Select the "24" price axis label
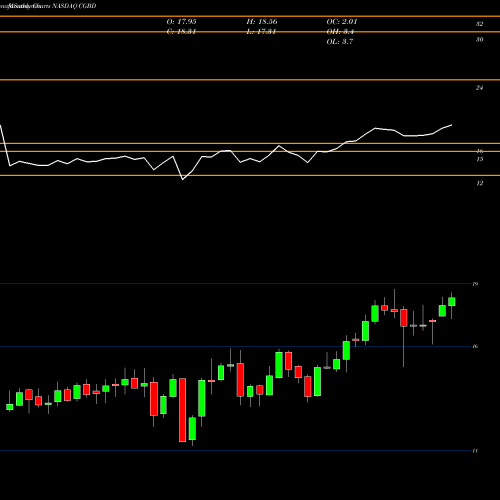This screenshot has height=500, width=500. point(479,88)
